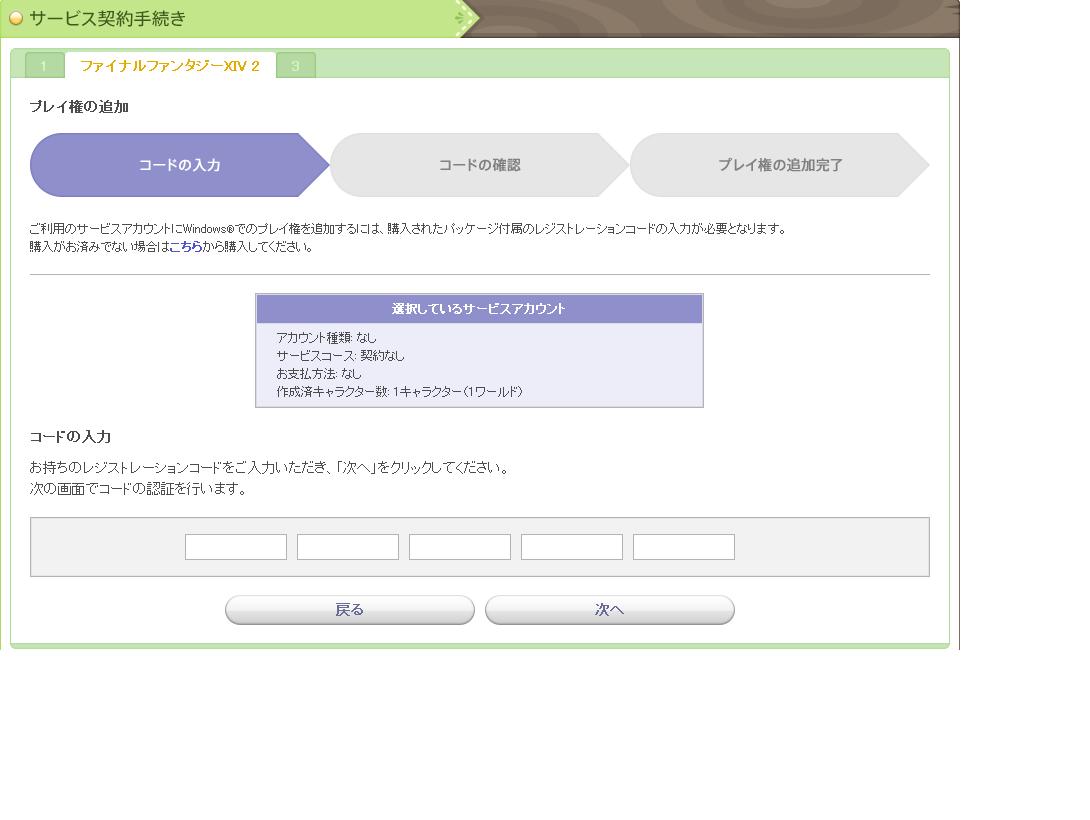1090x820 pixels.
Task: Click the 選択しているサービスアカウント header
Action: [x=479, y=309]
